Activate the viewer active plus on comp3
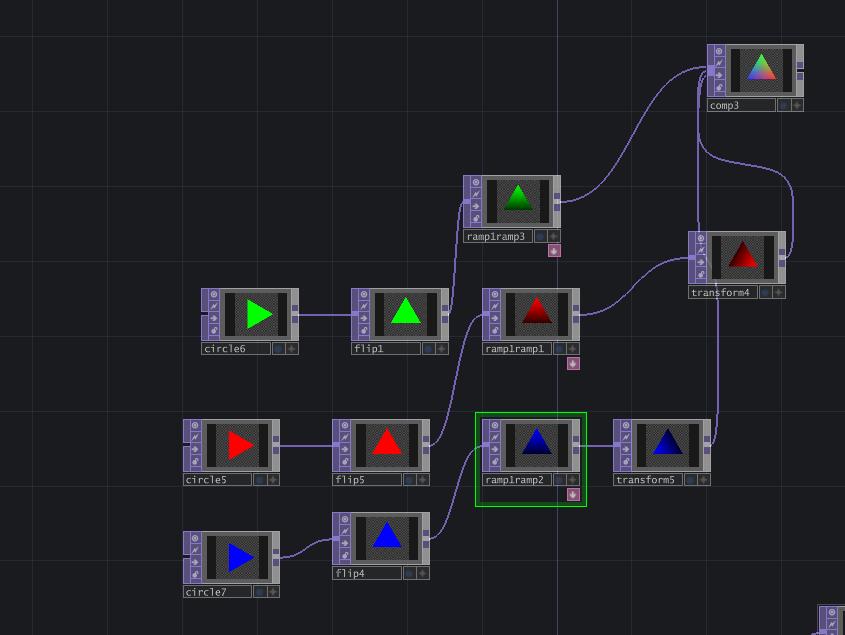The image size is (845, 635). click(x=797, y=106)
